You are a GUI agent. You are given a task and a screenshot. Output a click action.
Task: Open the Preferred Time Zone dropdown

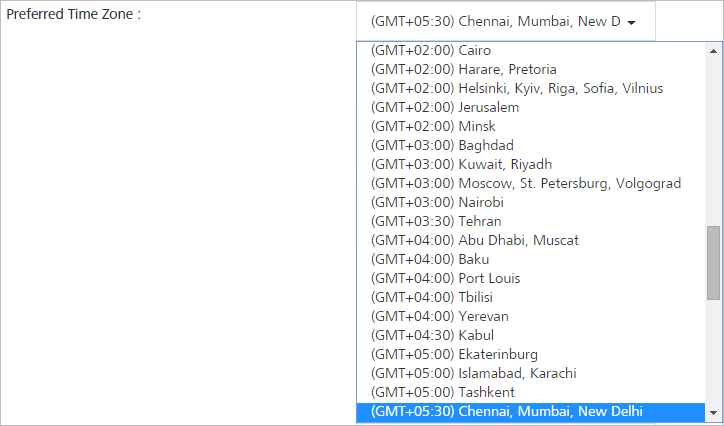point(506,21)
